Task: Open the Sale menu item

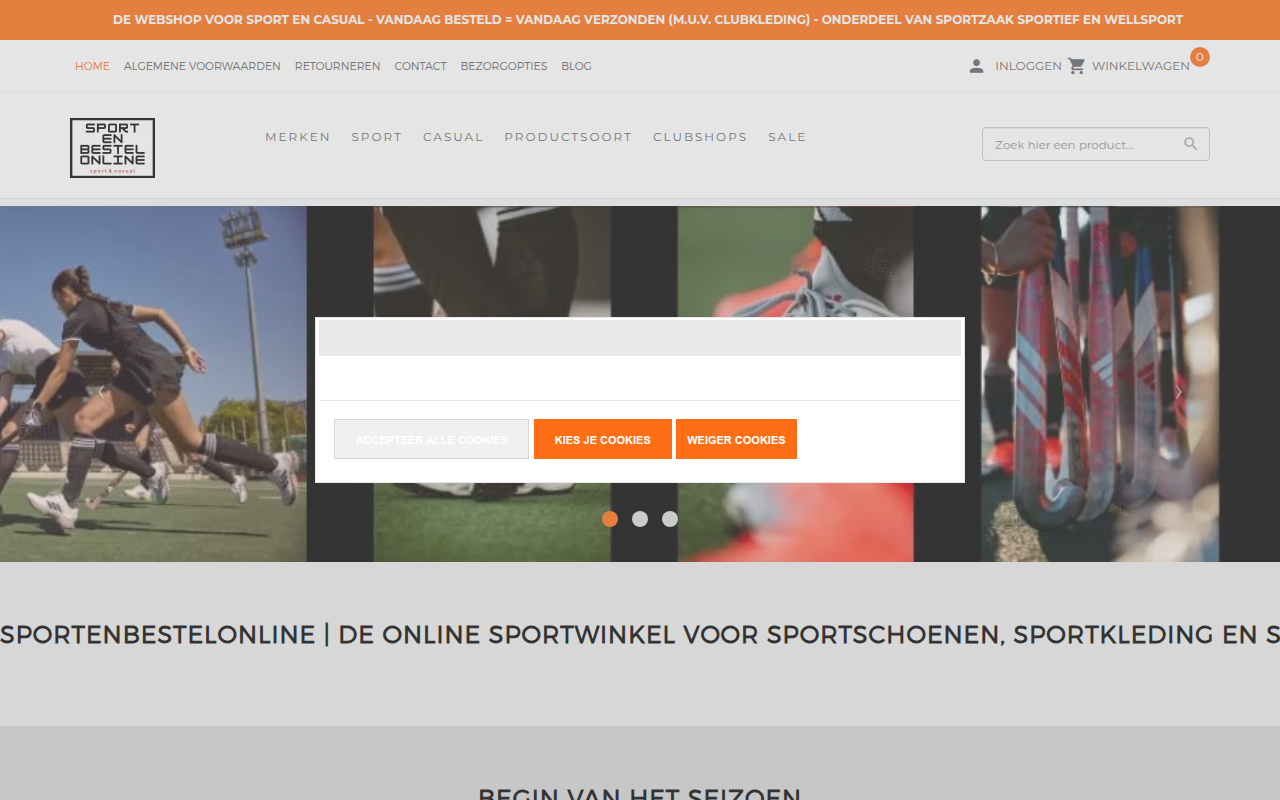Action: click(x=787, y=137)
